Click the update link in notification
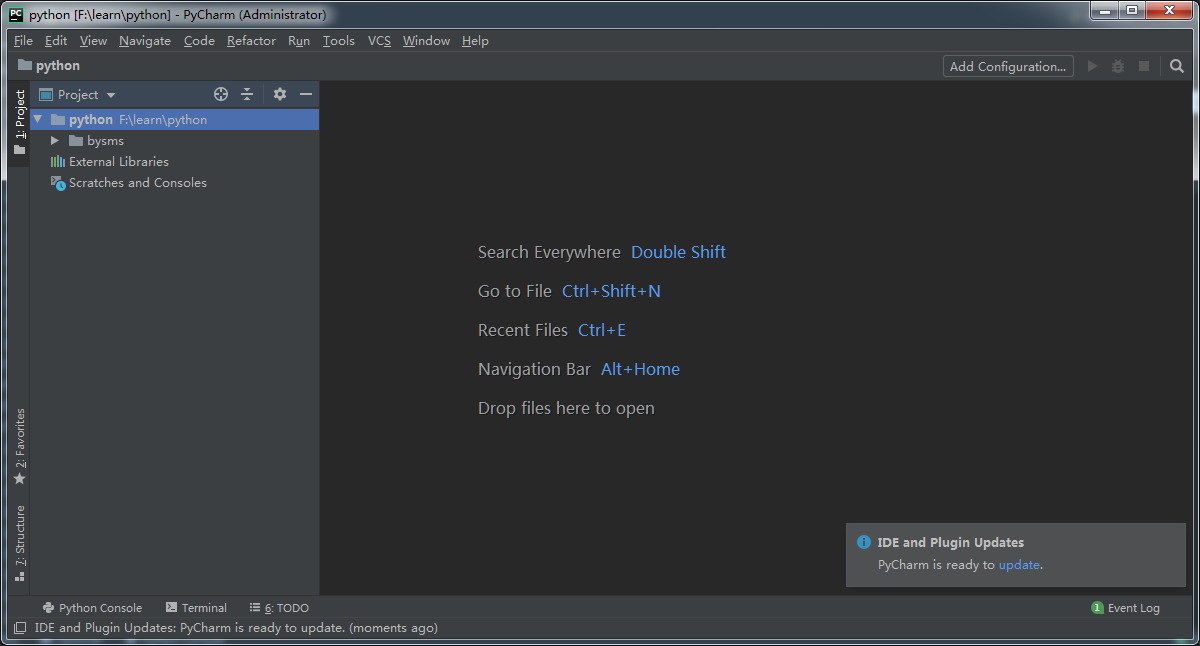This screenshot has height=646, width=1200. click(1019, 565)
